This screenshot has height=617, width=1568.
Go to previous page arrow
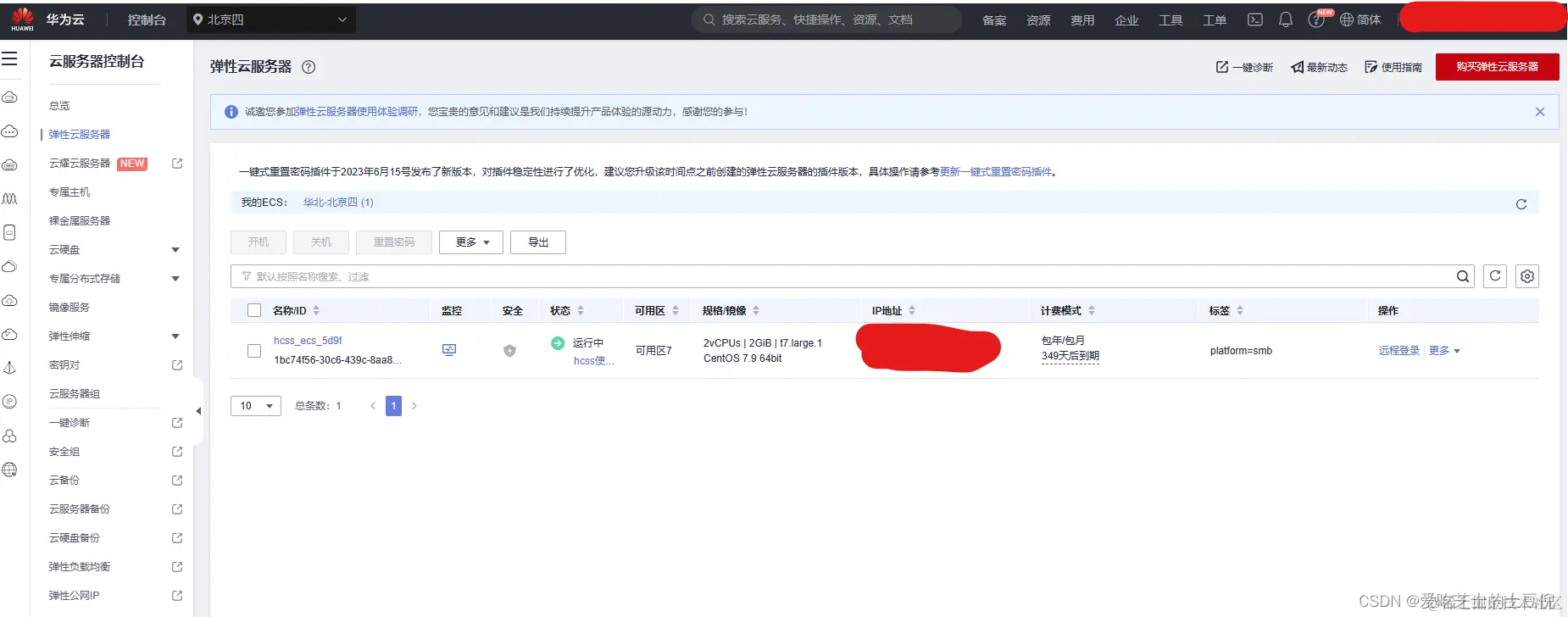tap(373, 406)
